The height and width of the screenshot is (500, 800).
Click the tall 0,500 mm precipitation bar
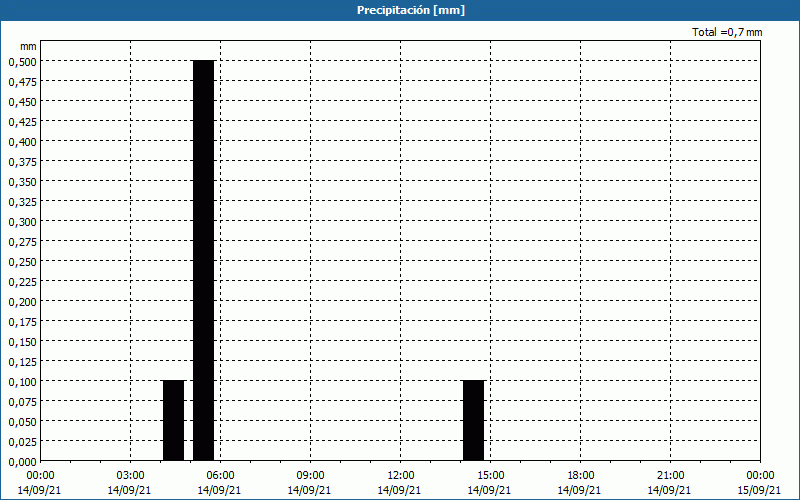(x=204, y=260)
